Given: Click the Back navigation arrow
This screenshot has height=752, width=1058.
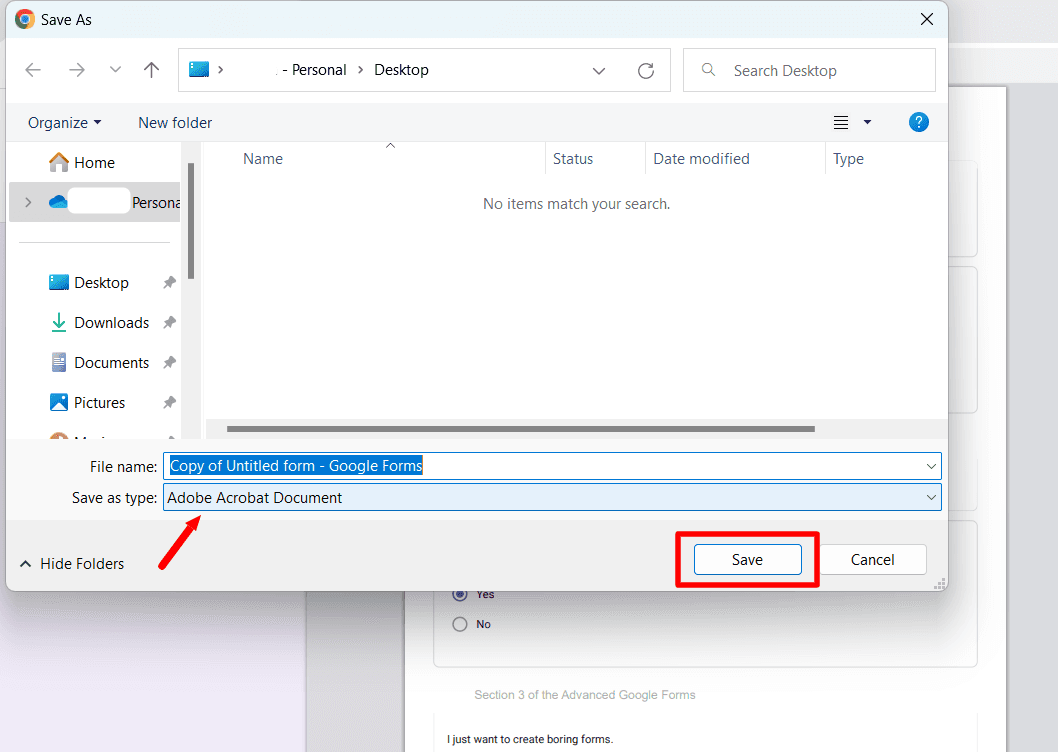Looking at the screenshot, I should tap(33, 70).
